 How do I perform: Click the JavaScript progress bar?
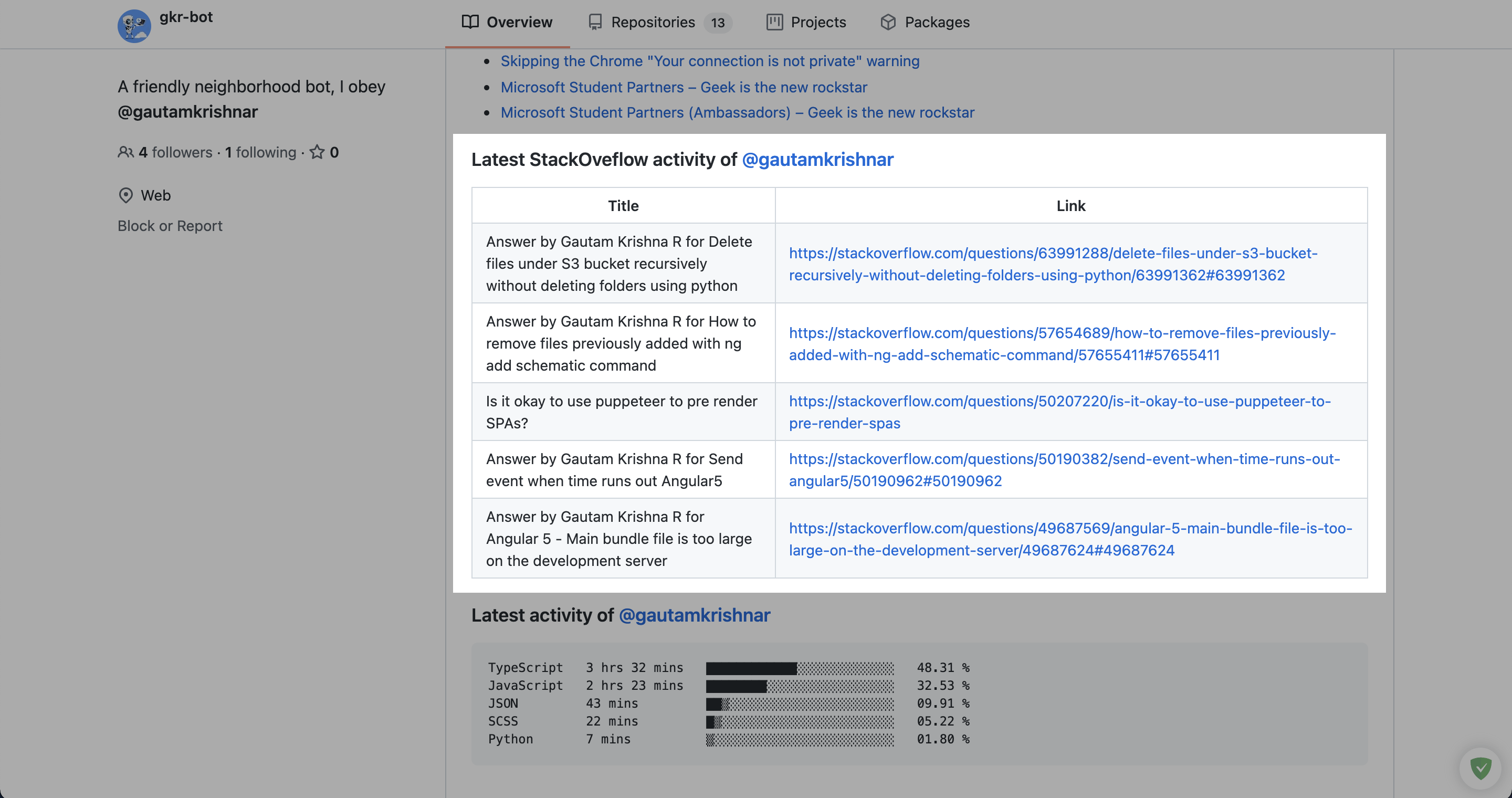pos(800,686)
